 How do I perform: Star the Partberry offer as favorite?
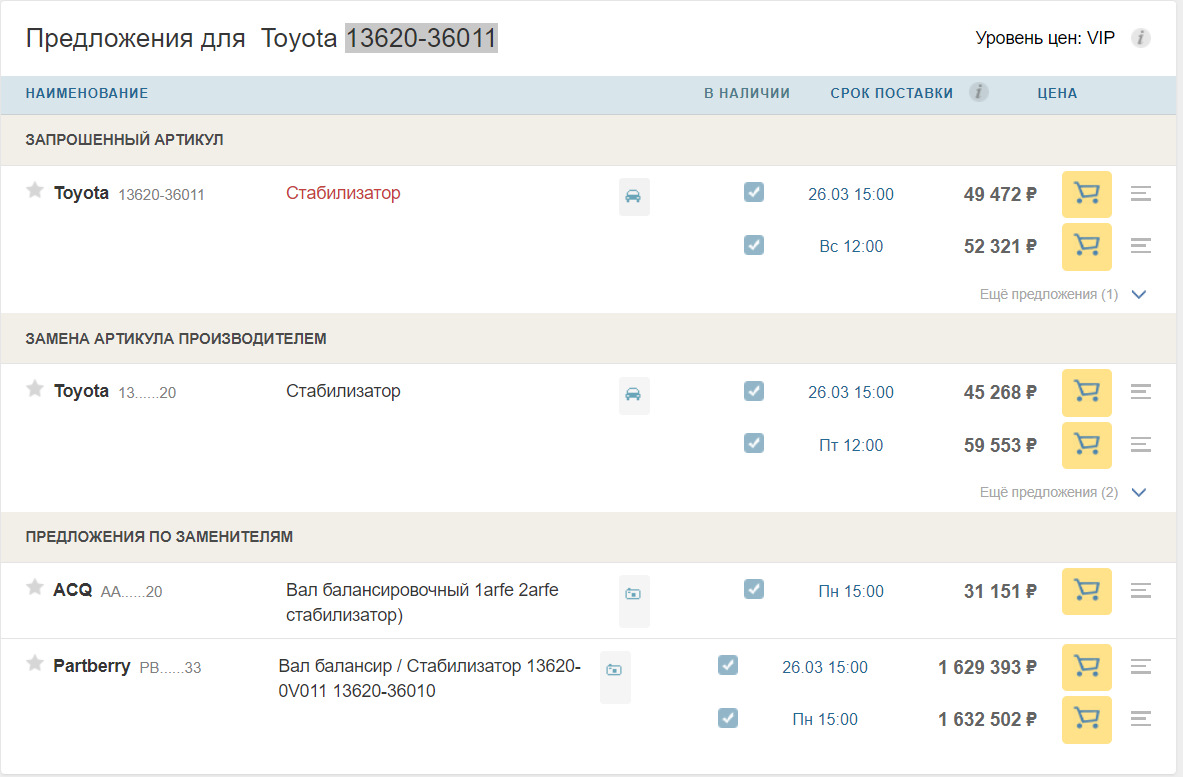[x=34, y=665]
